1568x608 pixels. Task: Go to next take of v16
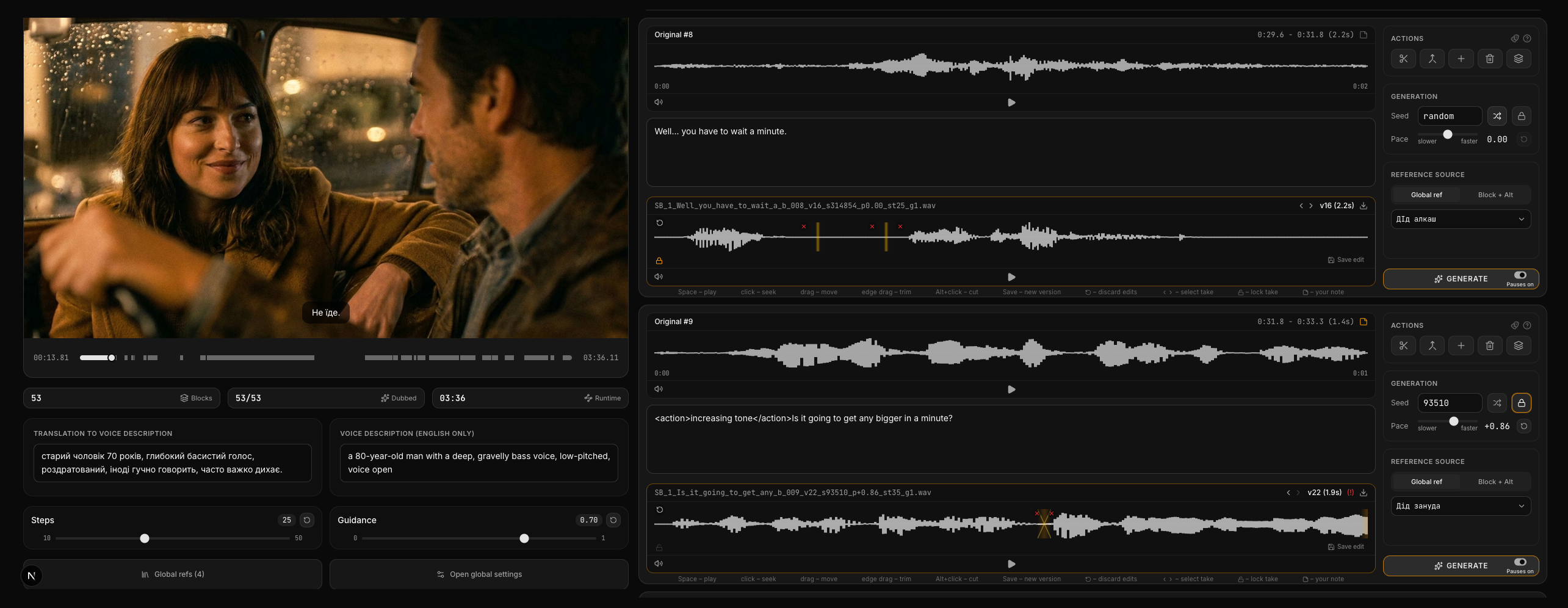click(1310, 206)
